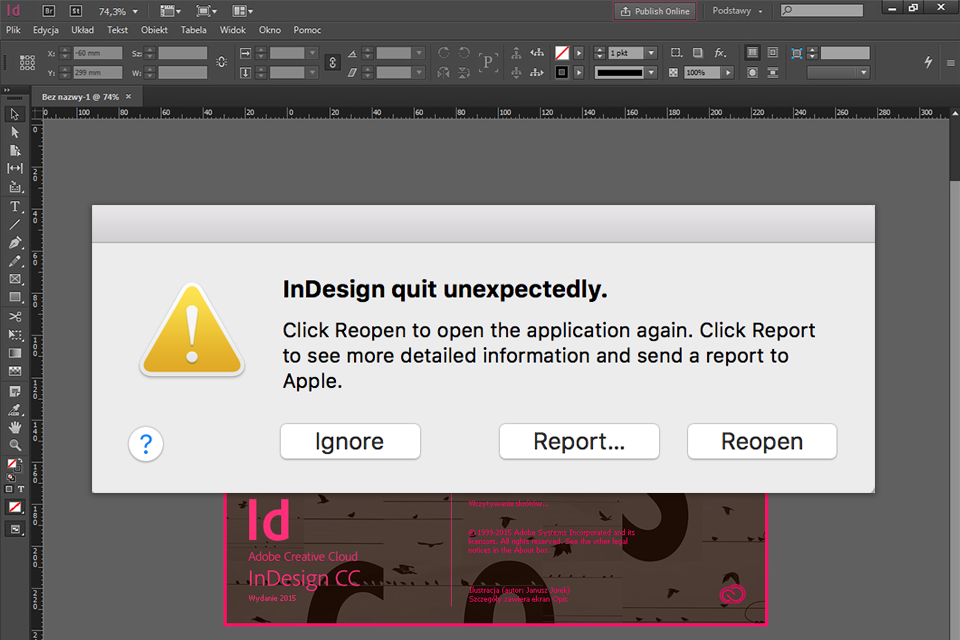
Task: Open the fx effects button
Action: pos(721,53)
